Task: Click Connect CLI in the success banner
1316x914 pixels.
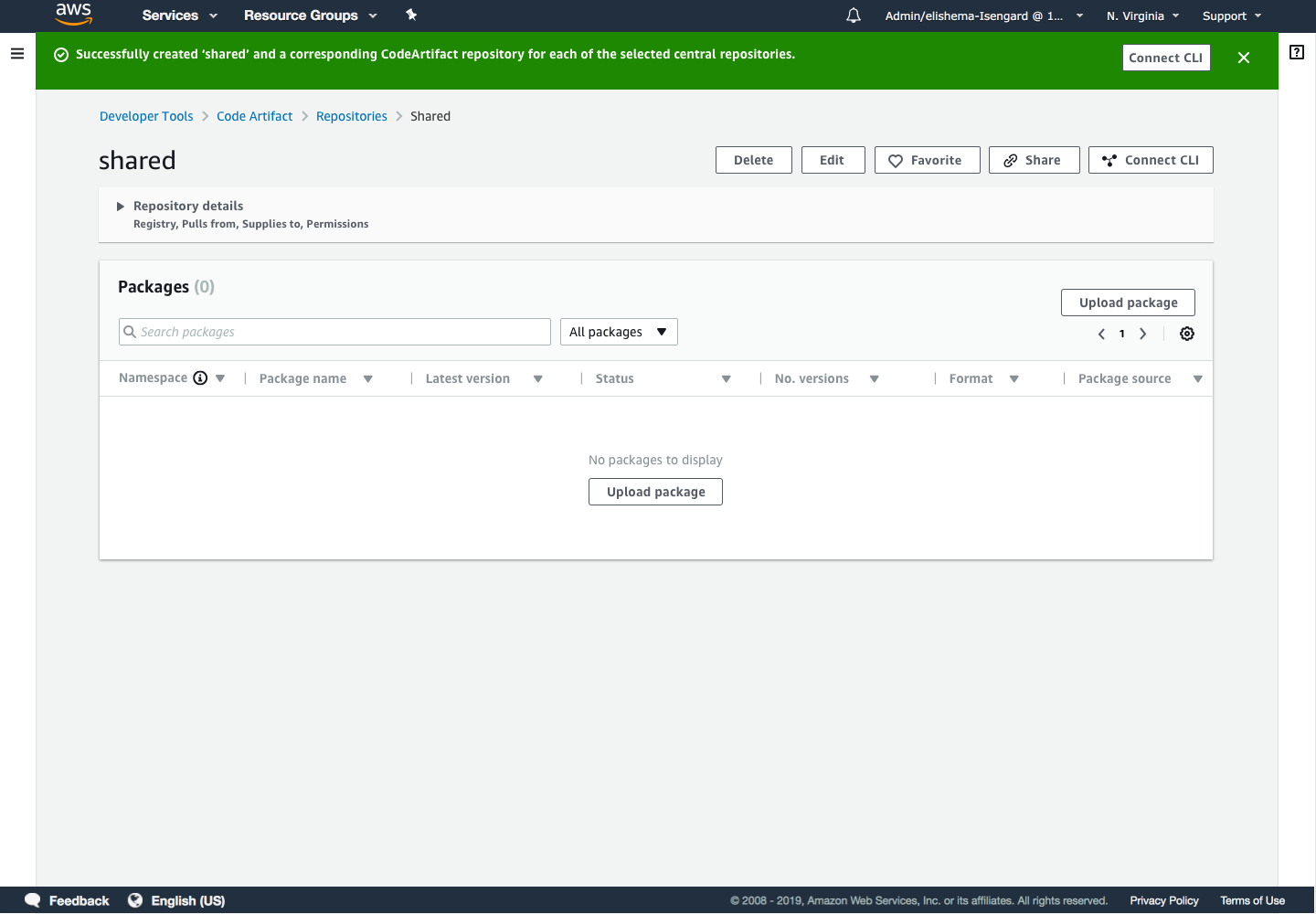Action: point(1166,58)
